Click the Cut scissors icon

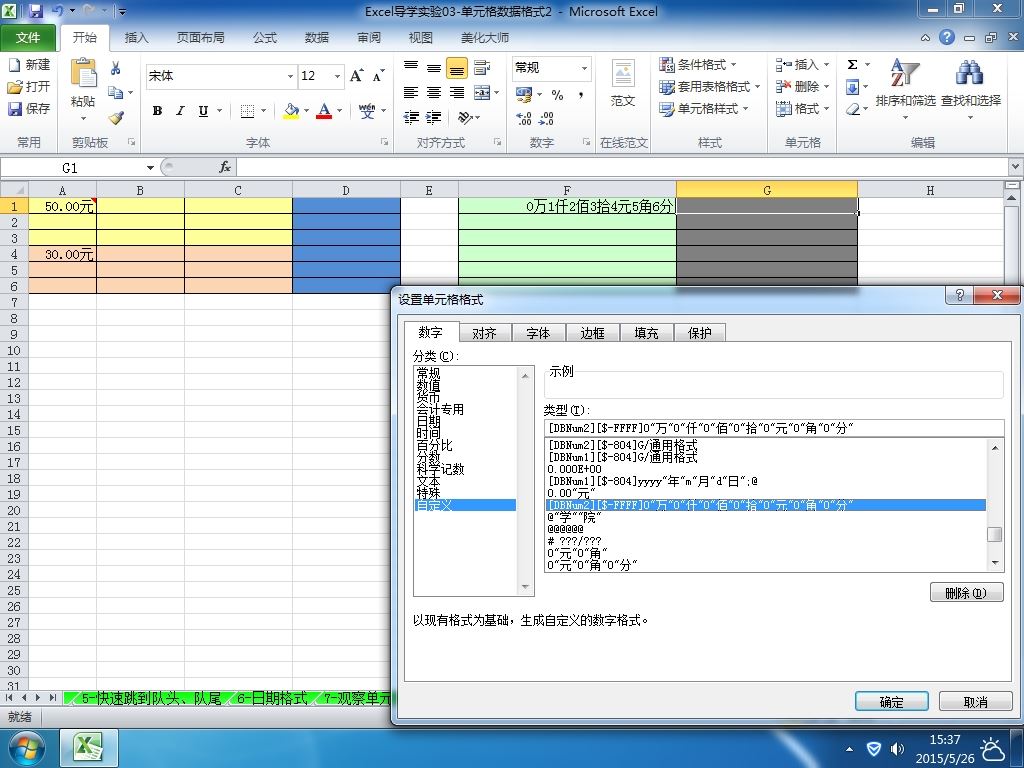(x=116, y=69)
